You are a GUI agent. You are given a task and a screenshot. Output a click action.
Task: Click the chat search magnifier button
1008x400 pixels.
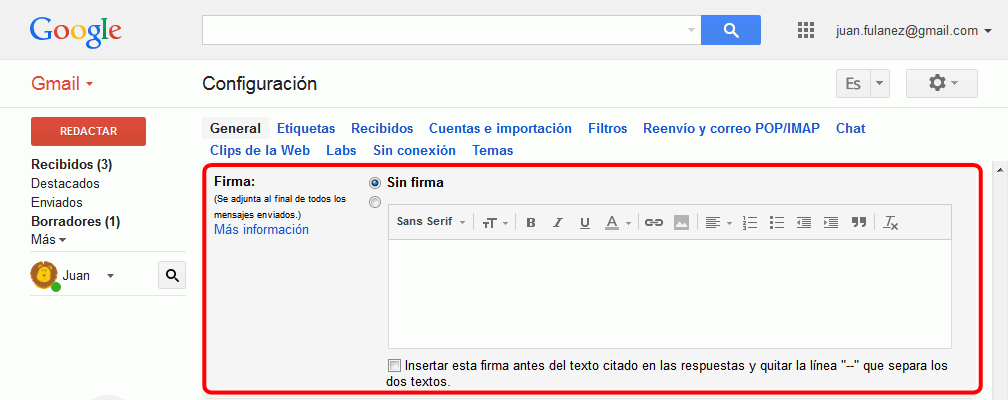[172, 275]
